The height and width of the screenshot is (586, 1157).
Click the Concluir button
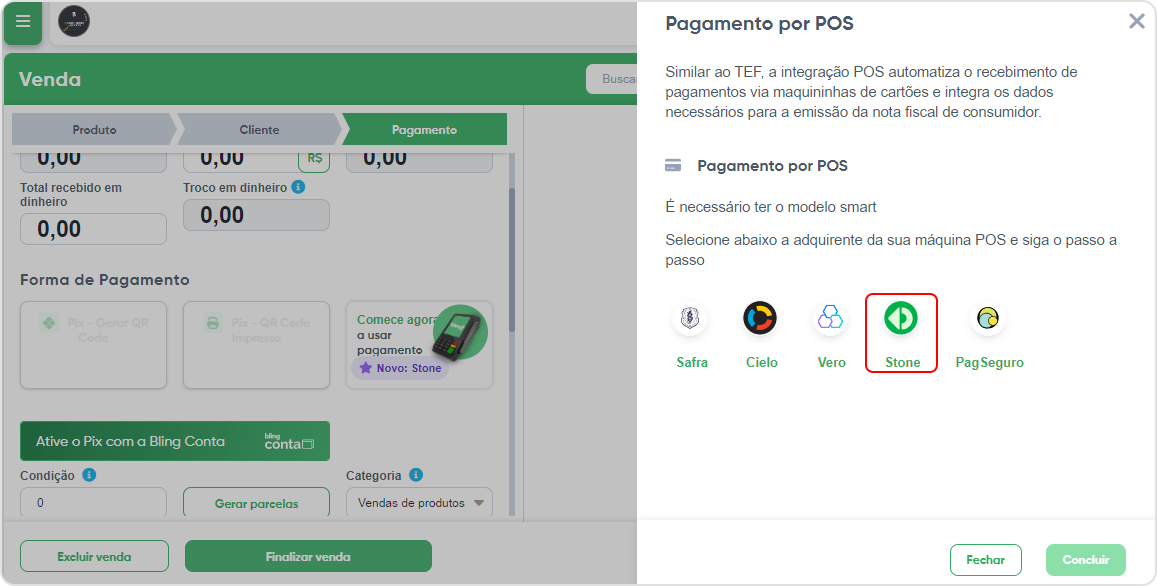point(1085,560)
